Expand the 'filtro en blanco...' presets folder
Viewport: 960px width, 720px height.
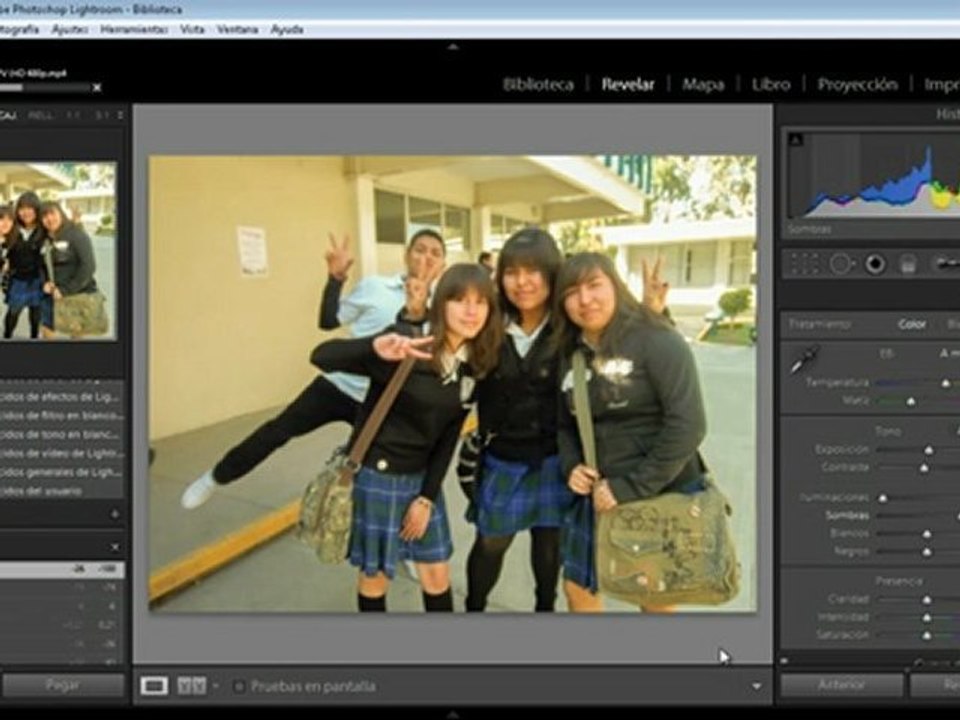(62, 415)
